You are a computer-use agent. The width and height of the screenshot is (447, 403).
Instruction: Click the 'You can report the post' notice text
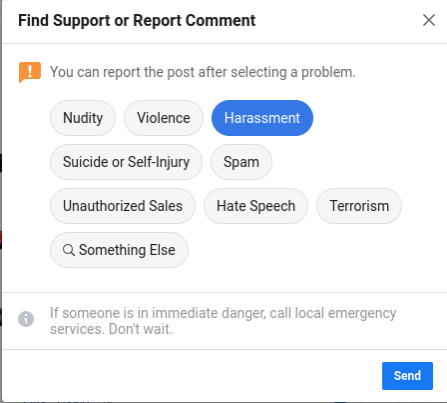pyautogui.click(x=203, y=72)
